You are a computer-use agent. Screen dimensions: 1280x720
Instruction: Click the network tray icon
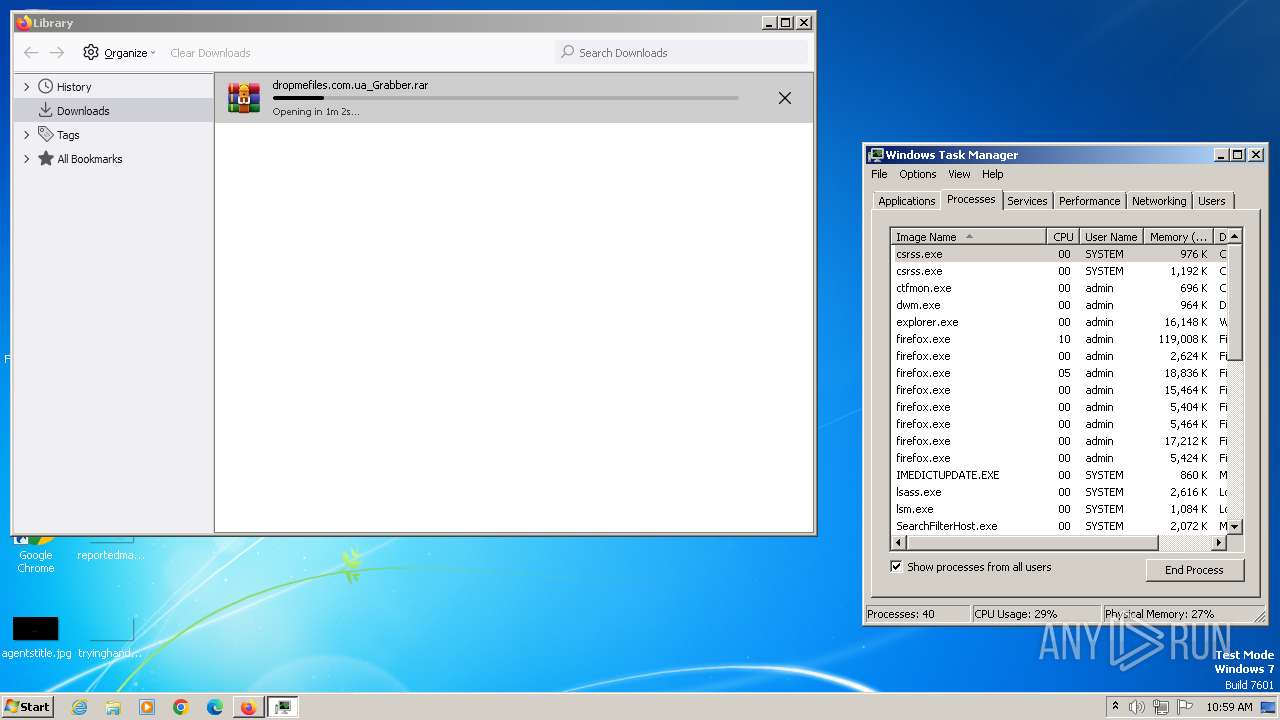[1161, 707]
